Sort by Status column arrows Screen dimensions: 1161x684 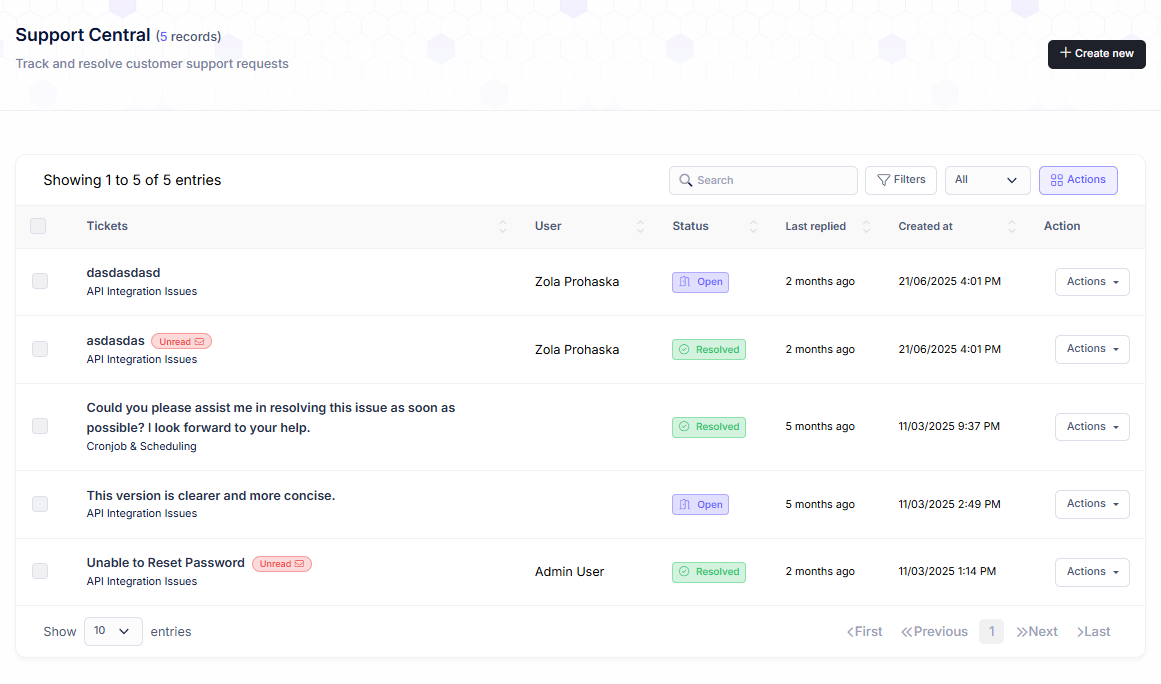tap(753, 227)
